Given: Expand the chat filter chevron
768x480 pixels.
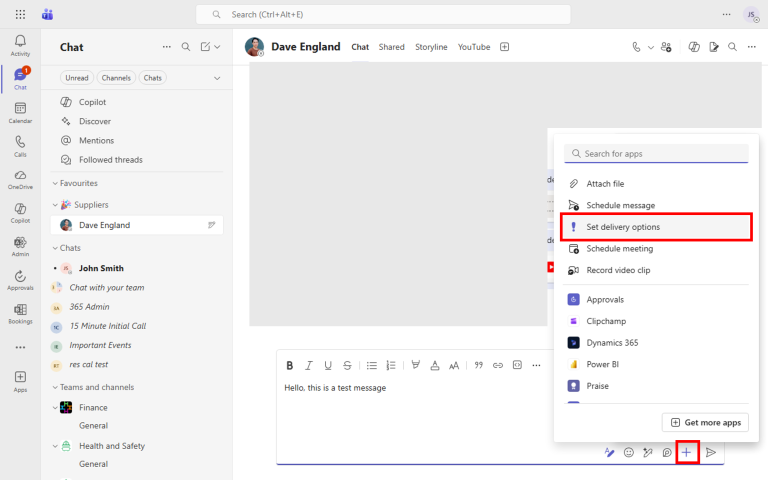Looking at the screenshot, I should pyautogui.click(x=217, y=78).
